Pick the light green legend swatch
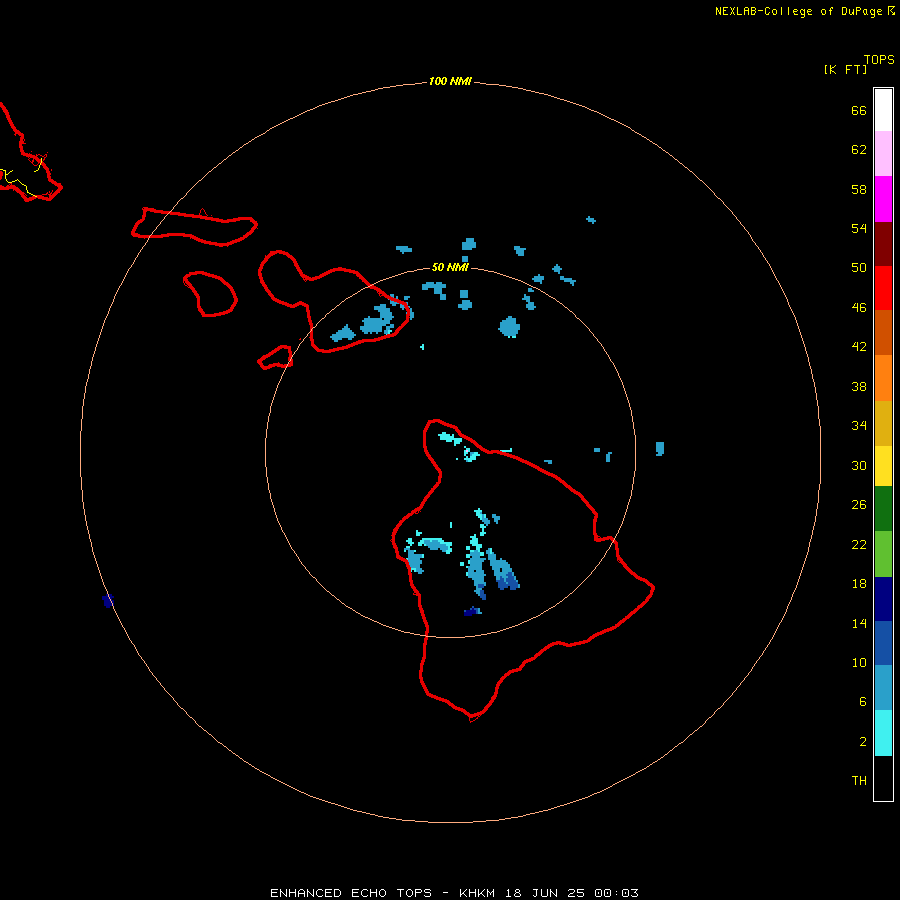The height and width of the screenshot is (900, 900). (x=883, y=554)
